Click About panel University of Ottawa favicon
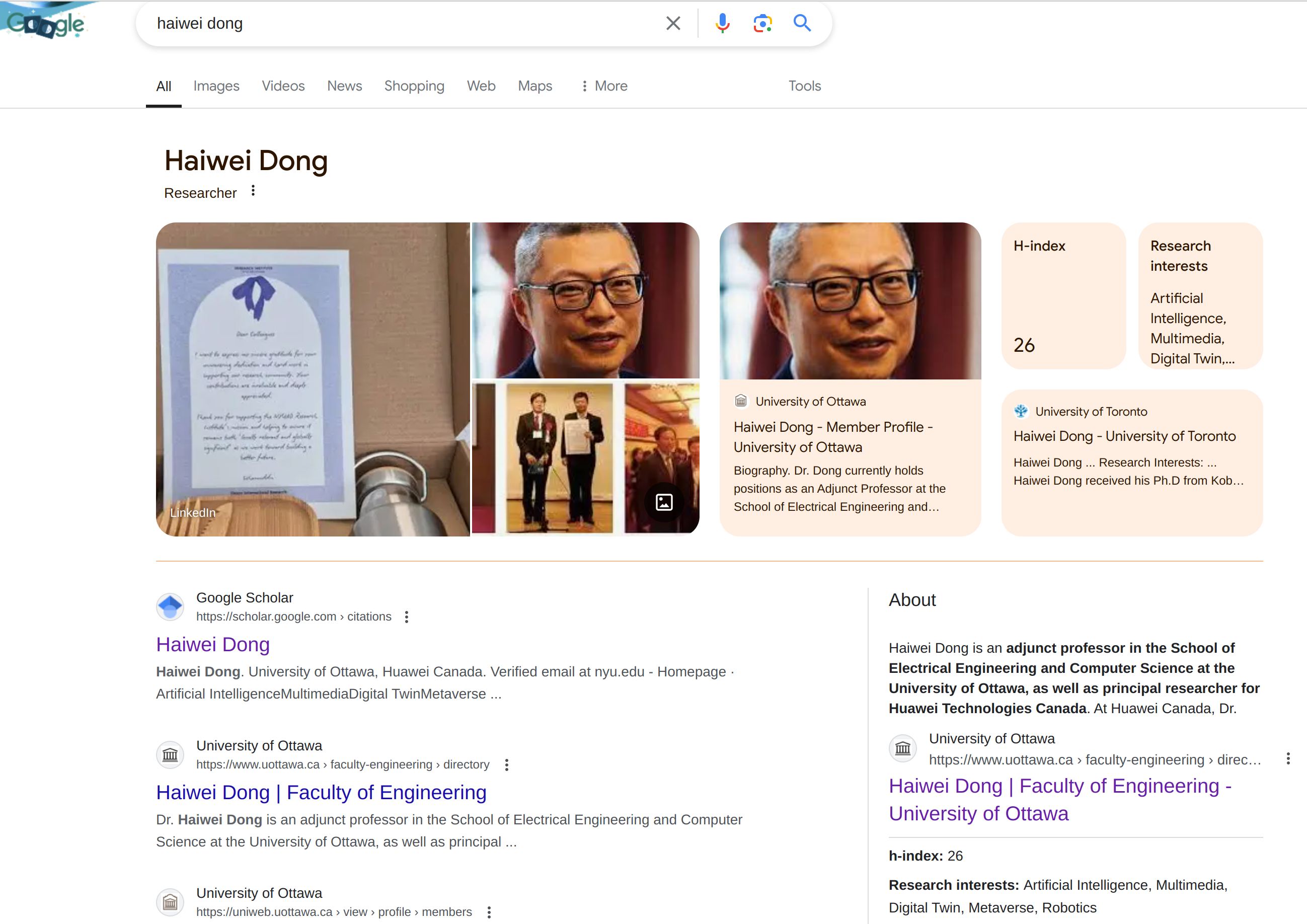Image resolution: width=1307 pixels, height=924 pixels. point(903,748)
